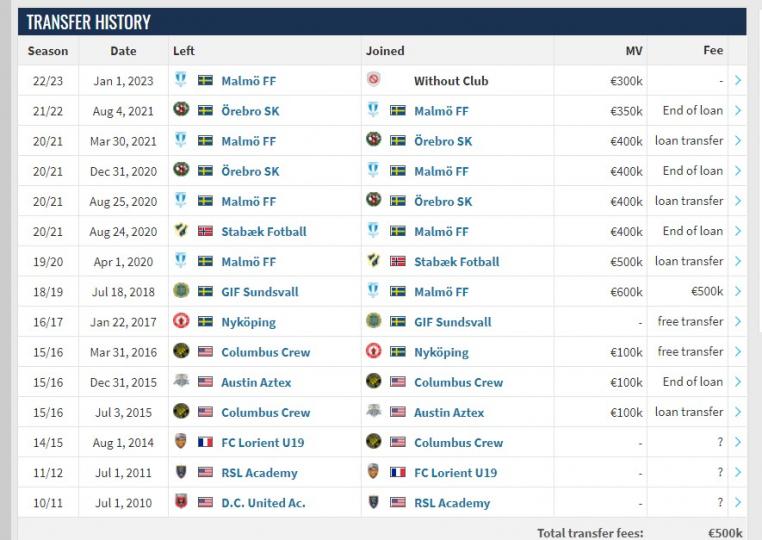Click Norwegian flag in Apr 1, 2020 row
The height and width of the screenshot is (540, 762).
point(398,261)
